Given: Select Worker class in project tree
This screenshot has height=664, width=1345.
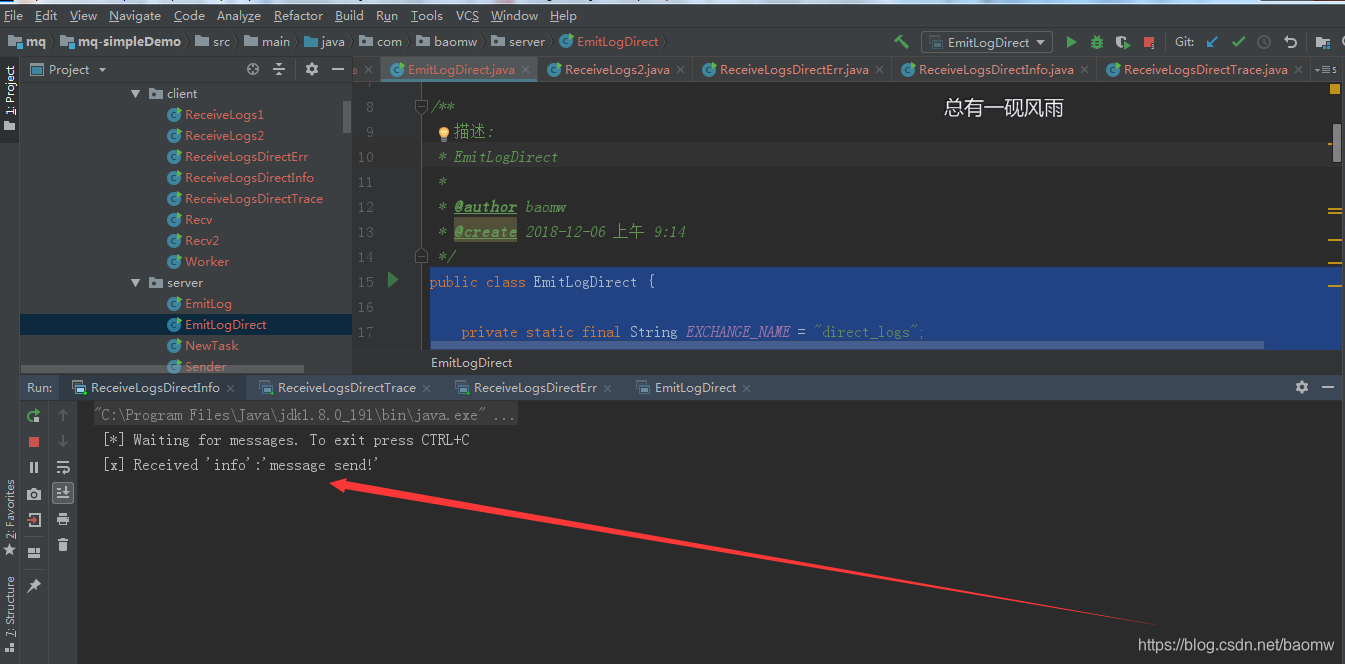Looking at the screenshot, I should (207, 262).
